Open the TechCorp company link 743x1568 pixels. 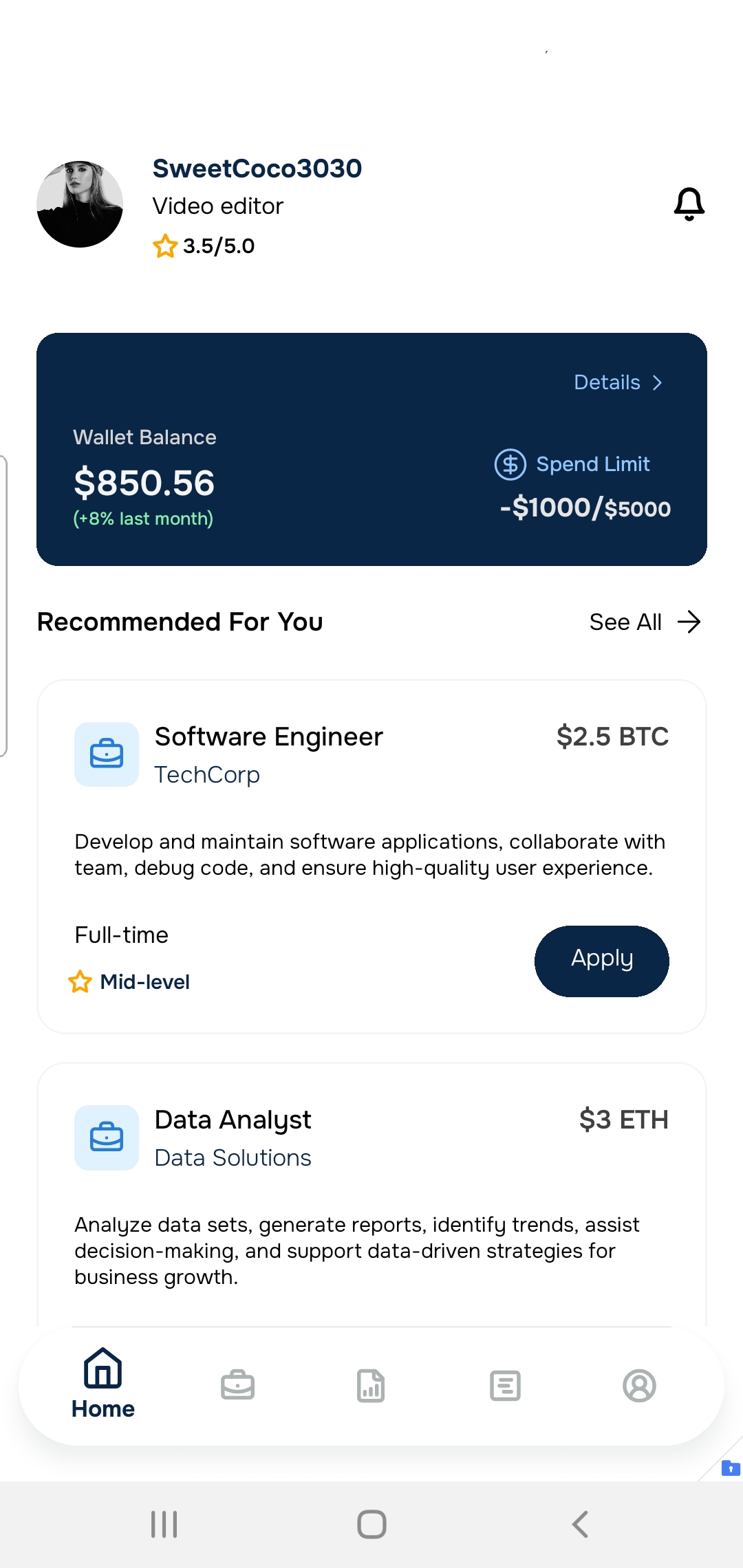tap(207, 775)
